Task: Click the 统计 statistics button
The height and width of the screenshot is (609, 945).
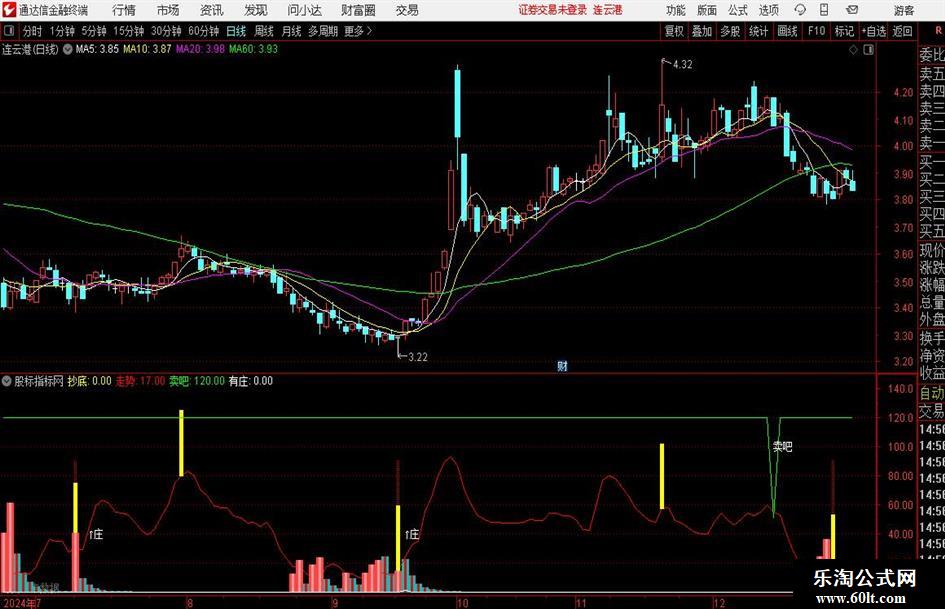Action: coord(758,31)
